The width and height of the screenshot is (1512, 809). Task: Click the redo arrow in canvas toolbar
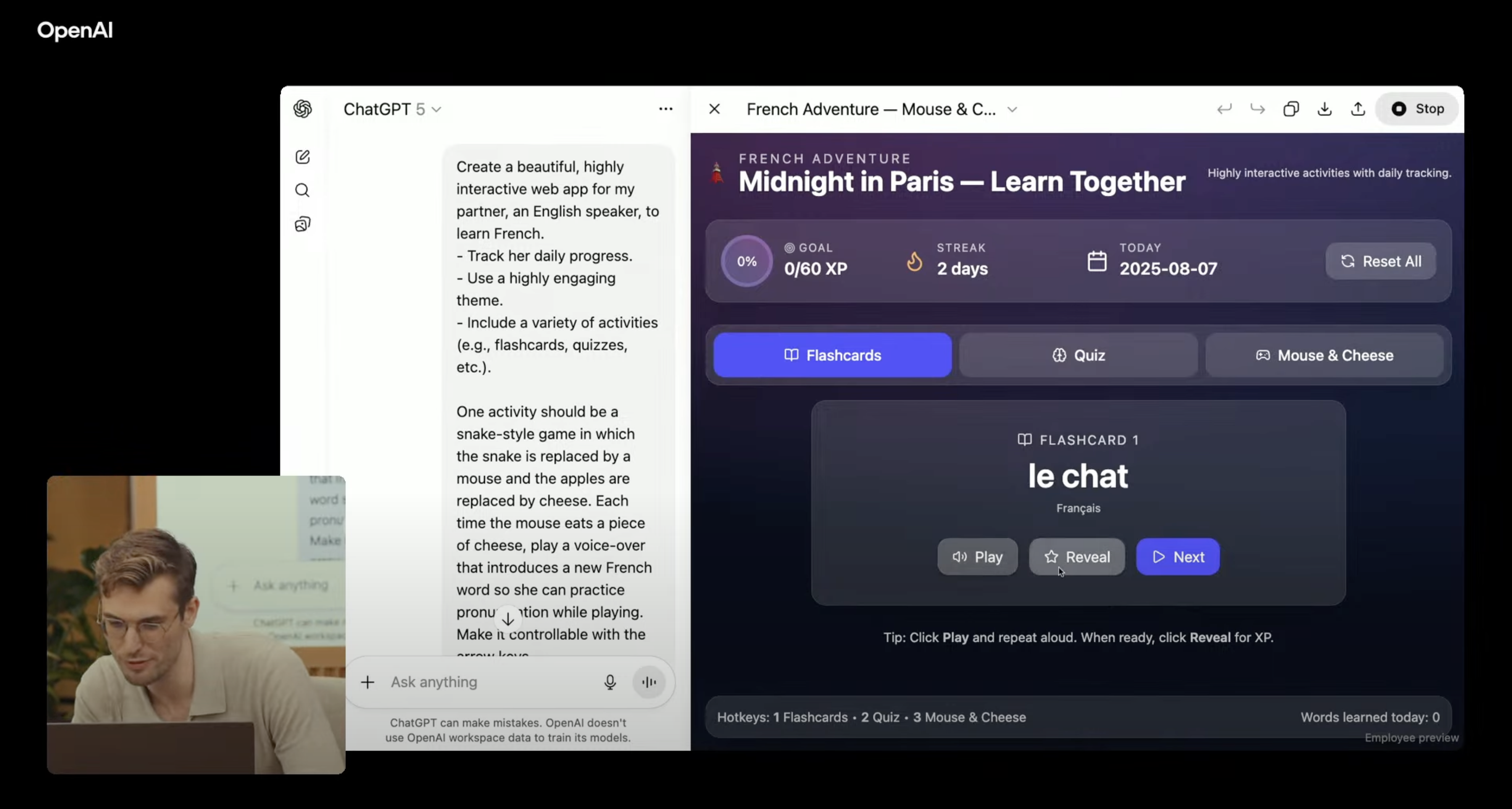point(1257,109)
